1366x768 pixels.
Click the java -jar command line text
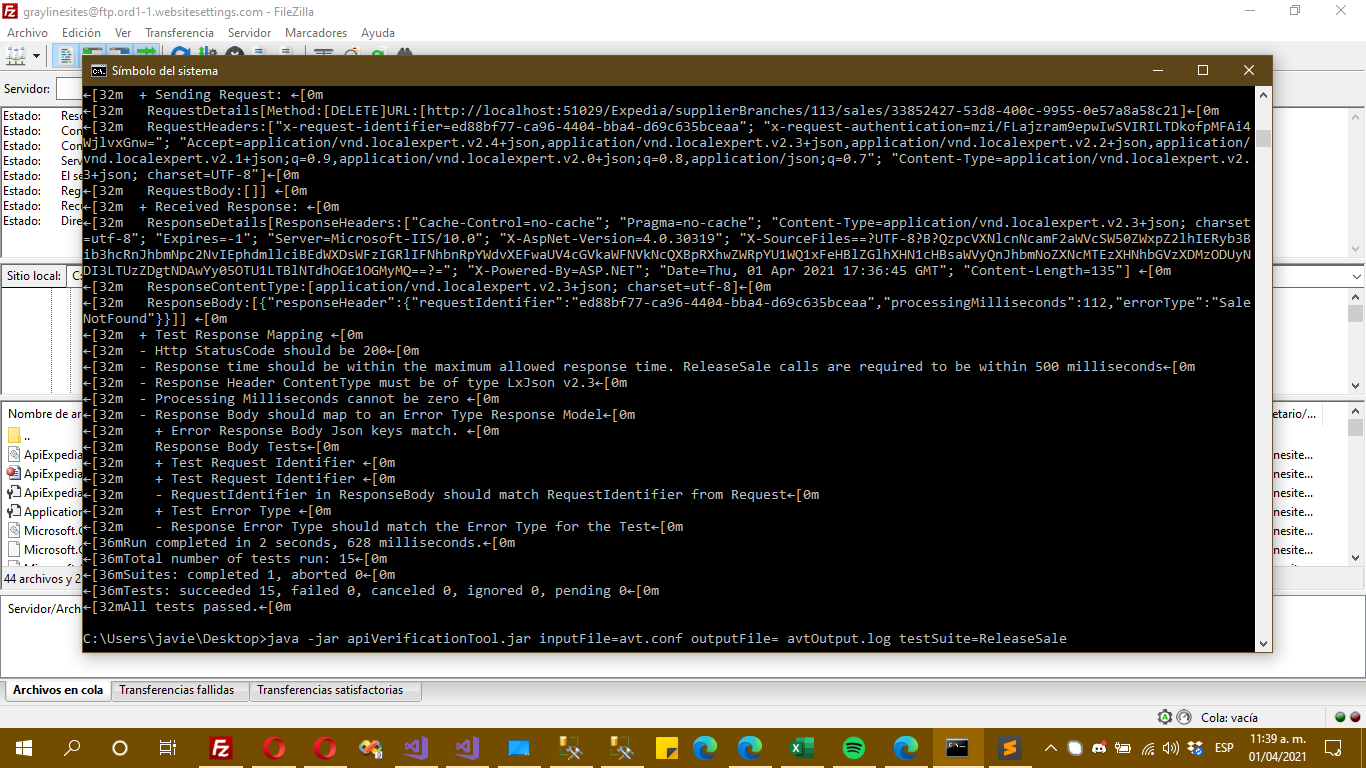coord(667,638)
